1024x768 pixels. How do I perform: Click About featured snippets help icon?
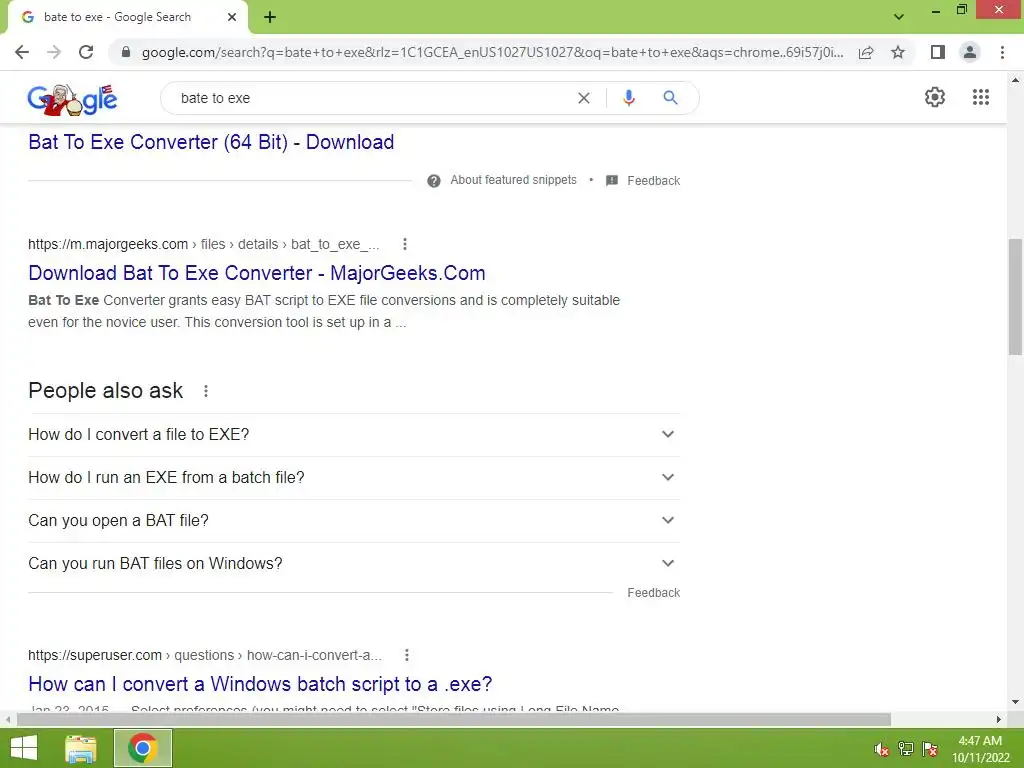point(434,181)
